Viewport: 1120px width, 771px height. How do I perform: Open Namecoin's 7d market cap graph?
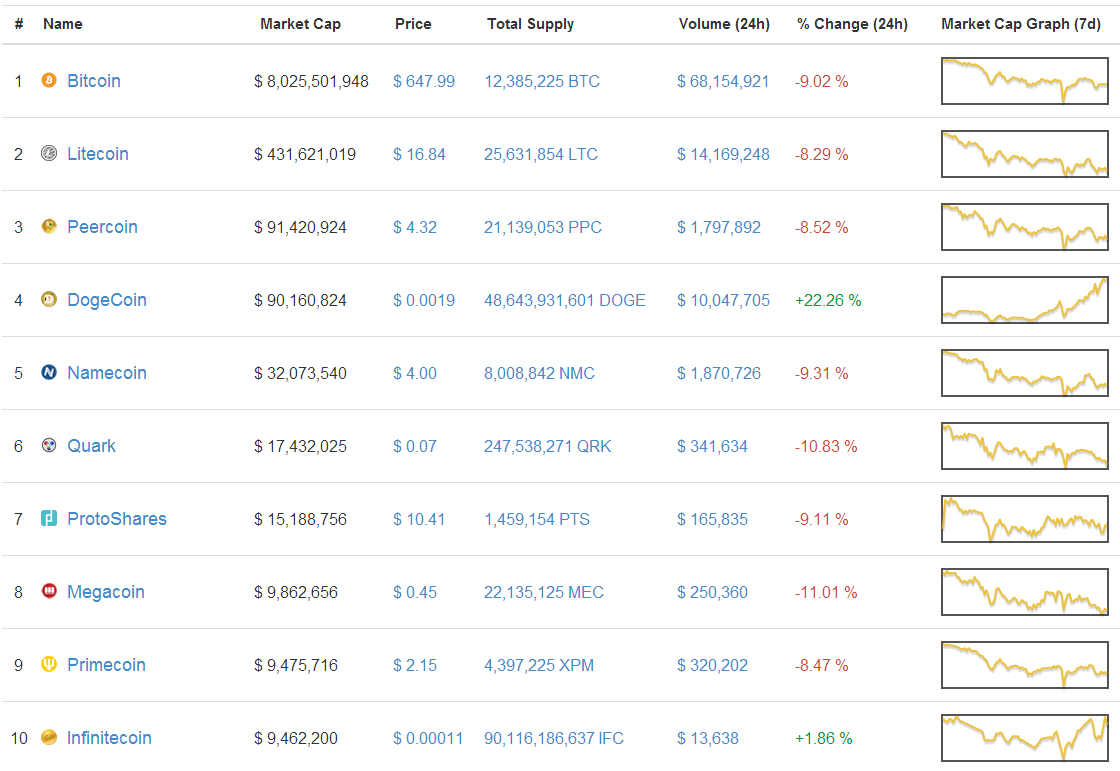1025,372
